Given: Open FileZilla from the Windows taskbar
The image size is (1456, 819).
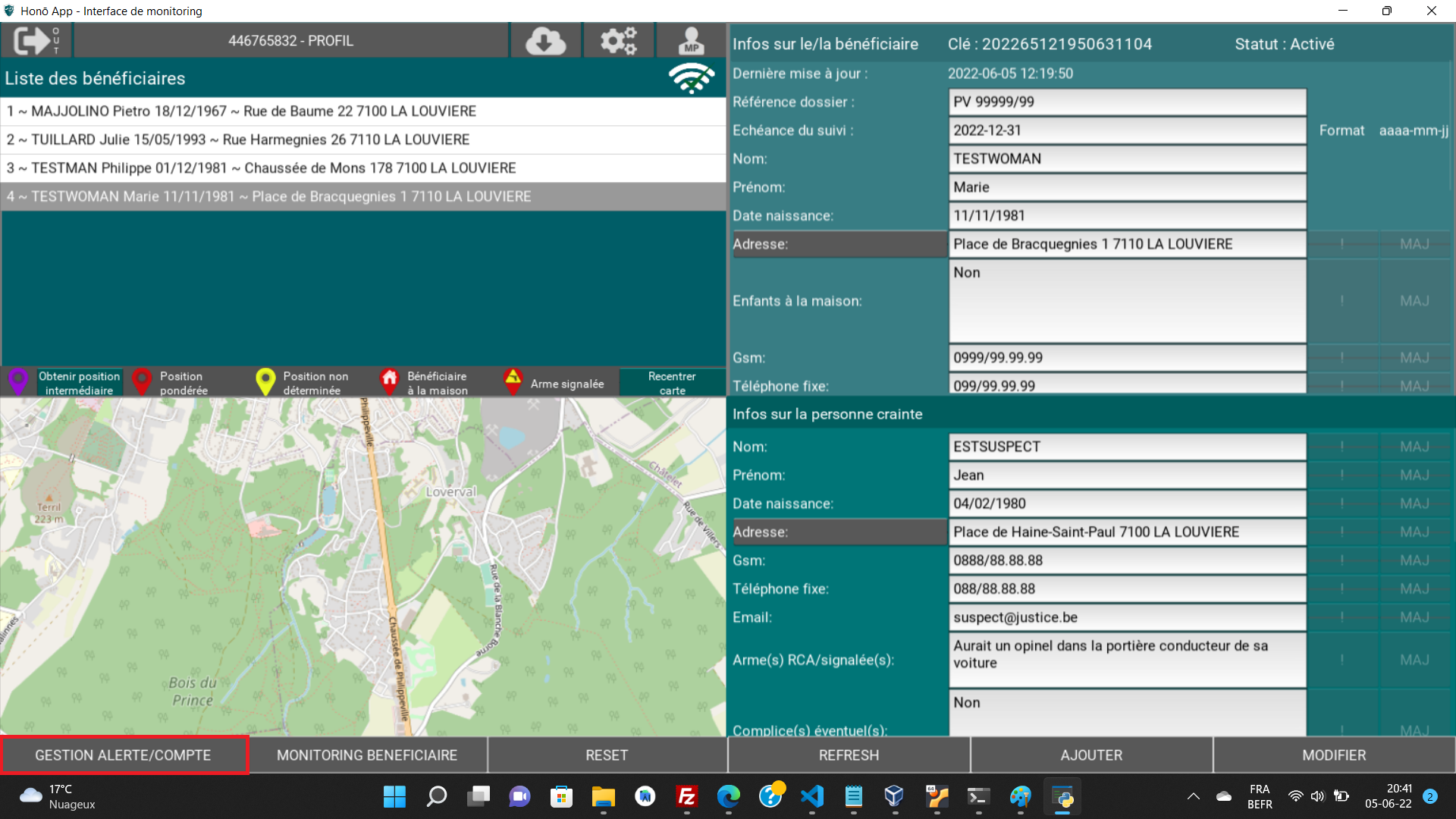Looking at the screenshot, I should [687, 797].
